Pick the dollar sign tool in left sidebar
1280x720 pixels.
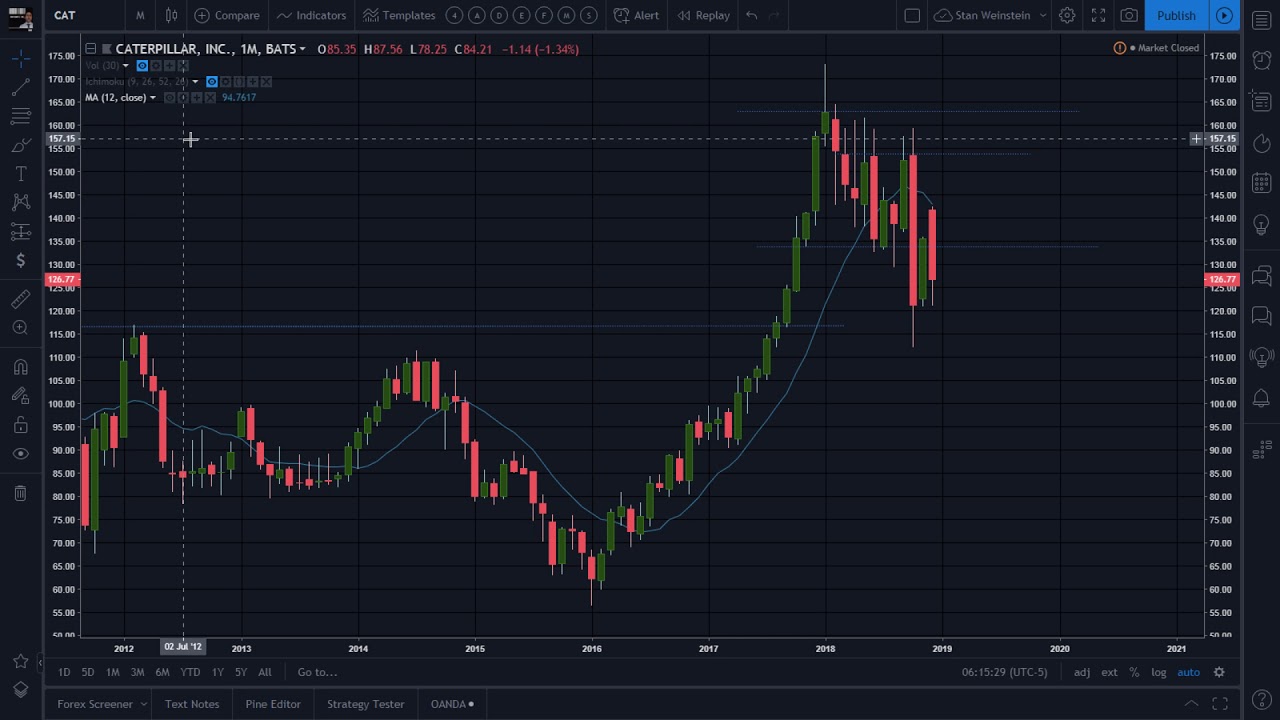coord(20,261)
